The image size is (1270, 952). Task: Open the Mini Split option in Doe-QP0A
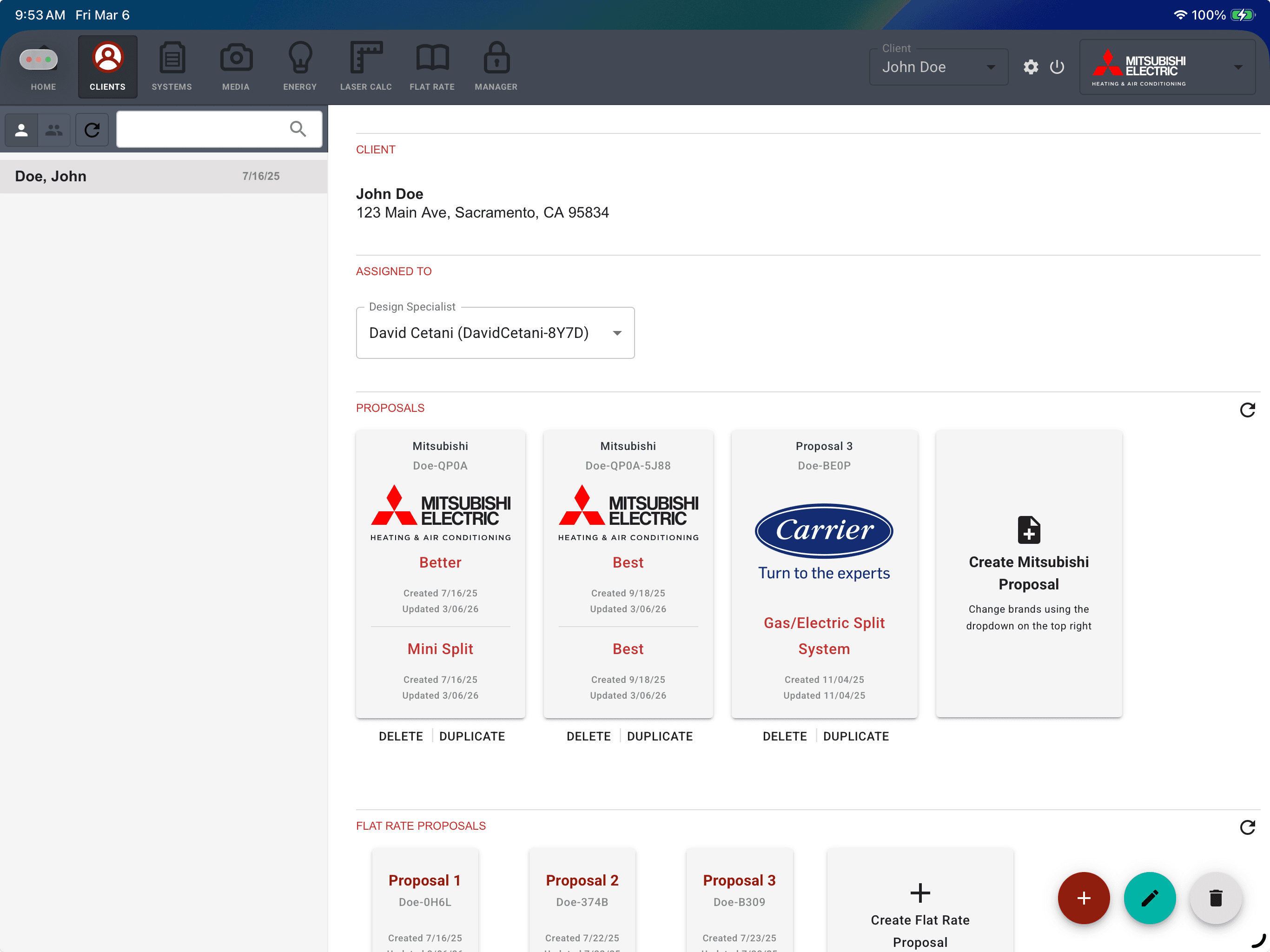(440, 649)
